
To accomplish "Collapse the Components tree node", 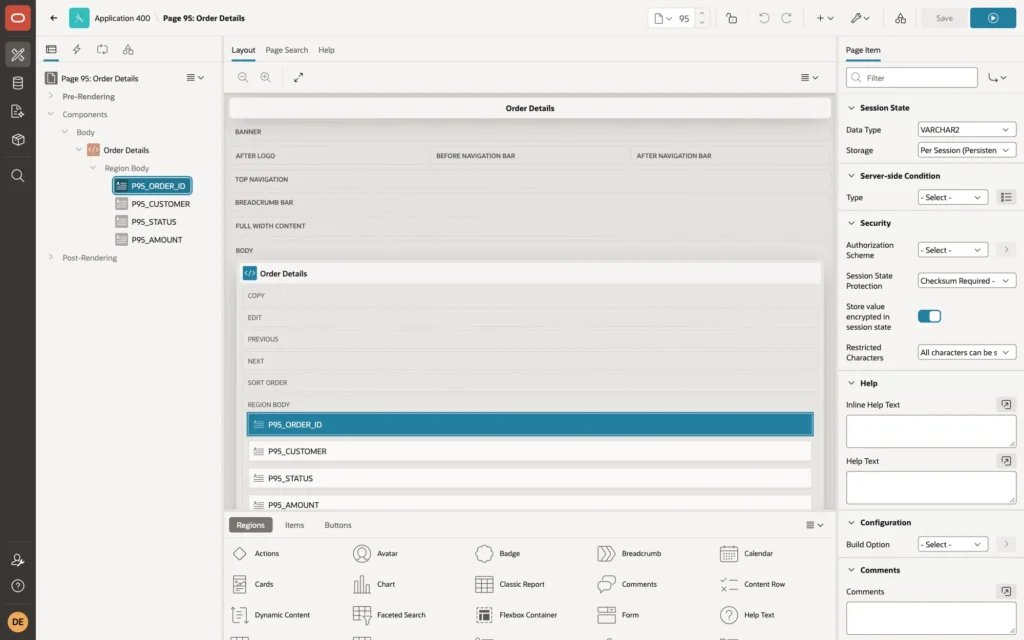I will tap(50, 114).
